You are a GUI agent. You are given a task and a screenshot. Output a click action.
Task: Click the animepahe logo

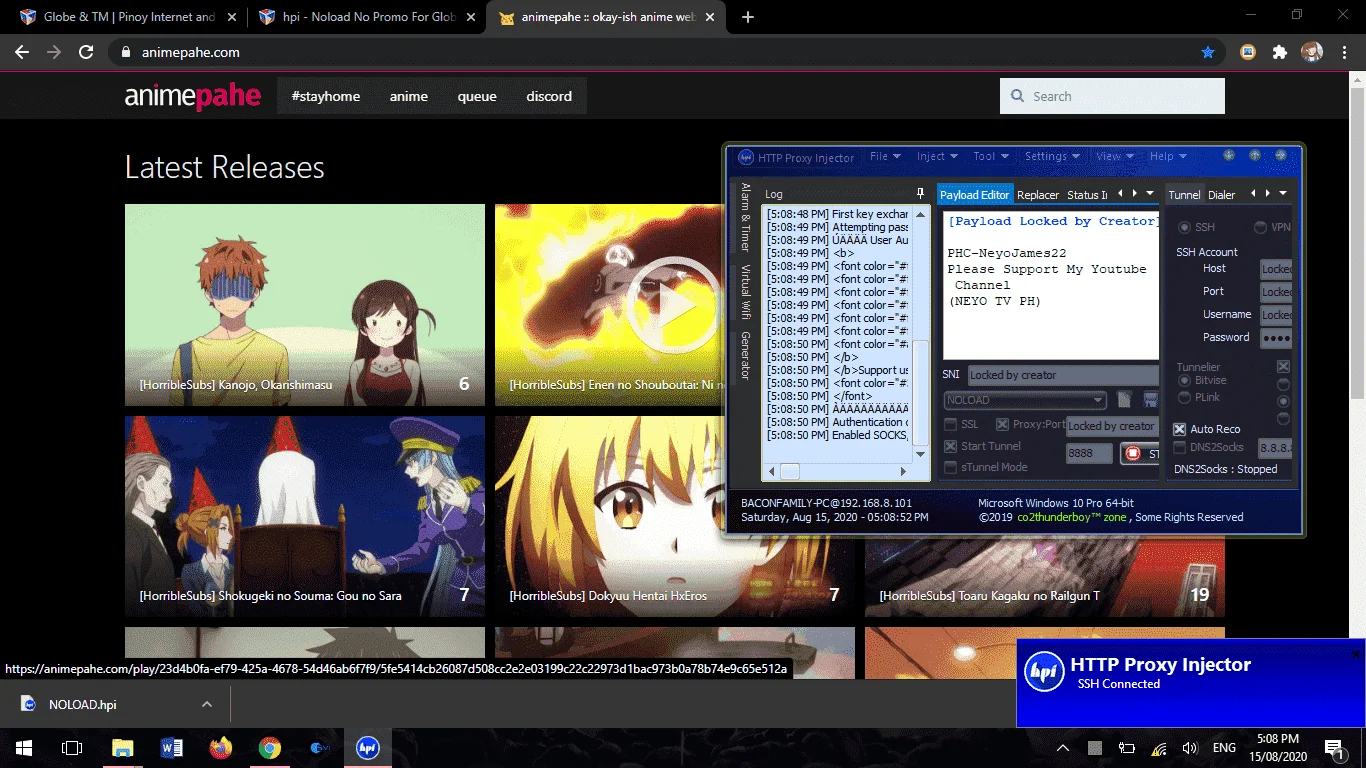tap(192, 96)
